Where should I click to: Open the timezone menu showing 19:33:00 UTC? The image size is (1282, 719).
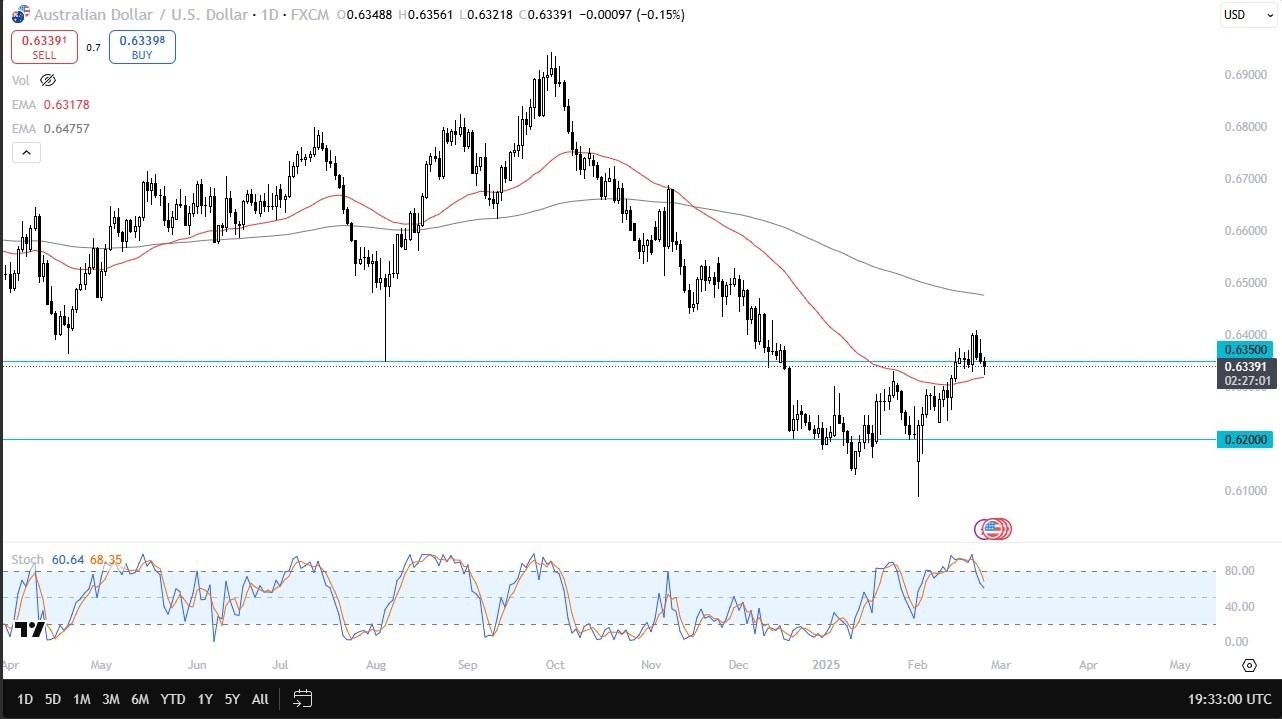coord(1226,699)
